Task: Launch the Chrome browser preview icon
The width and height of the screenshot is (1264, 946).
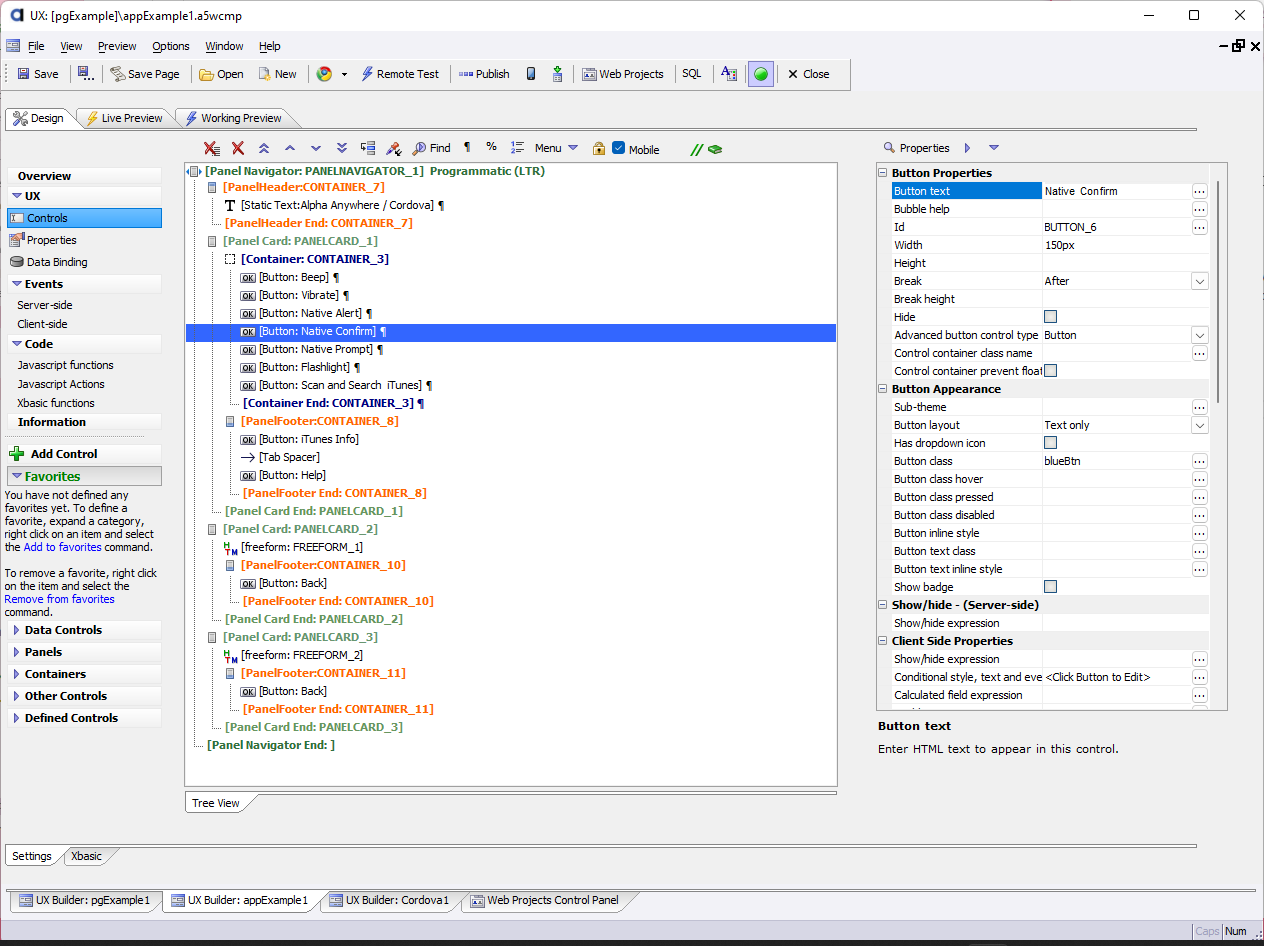Action: tap(324, 74)
